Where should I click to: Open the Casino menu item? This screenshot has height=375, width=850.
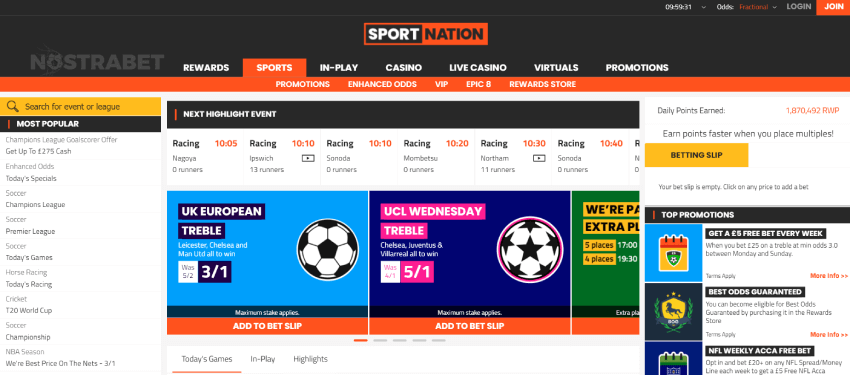[x=403, y=68]
